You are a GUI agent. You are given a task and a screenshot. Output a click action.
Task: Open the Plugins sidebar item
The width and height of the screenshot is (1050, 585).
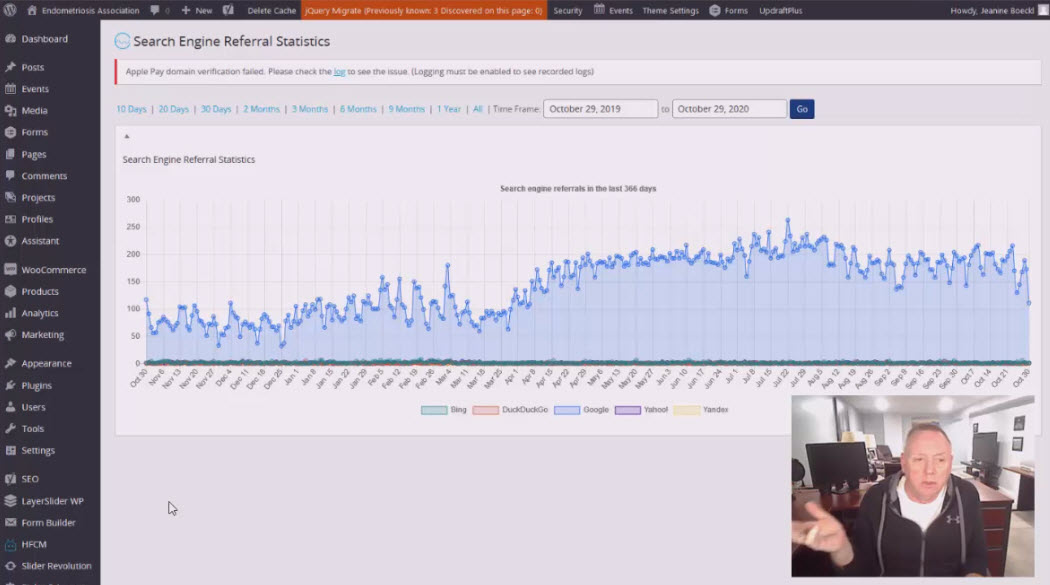(x=36, y=385)
